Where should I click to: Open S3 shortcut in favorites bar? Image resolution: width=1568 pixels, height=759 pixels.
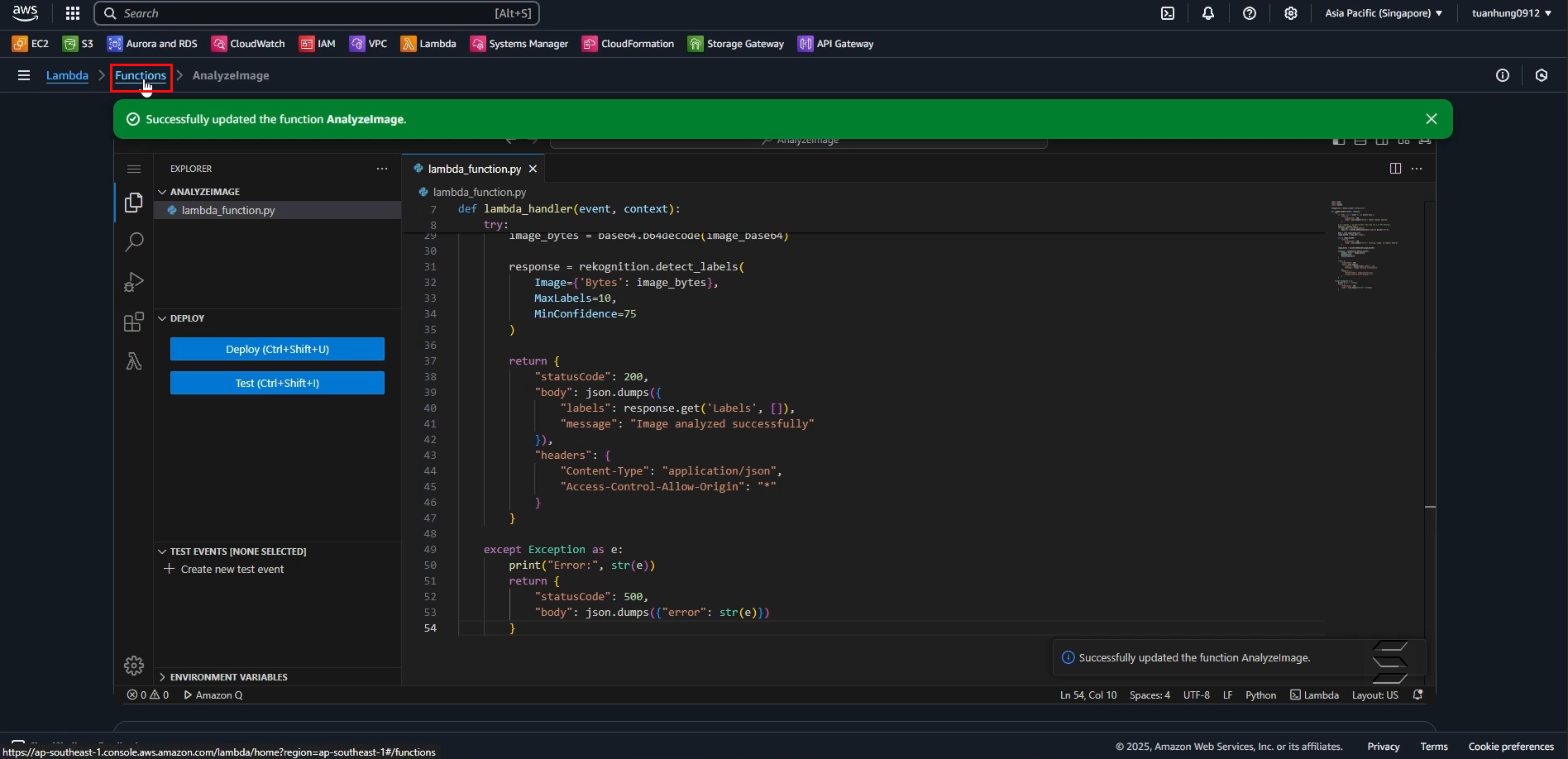(x=79, y=44)
